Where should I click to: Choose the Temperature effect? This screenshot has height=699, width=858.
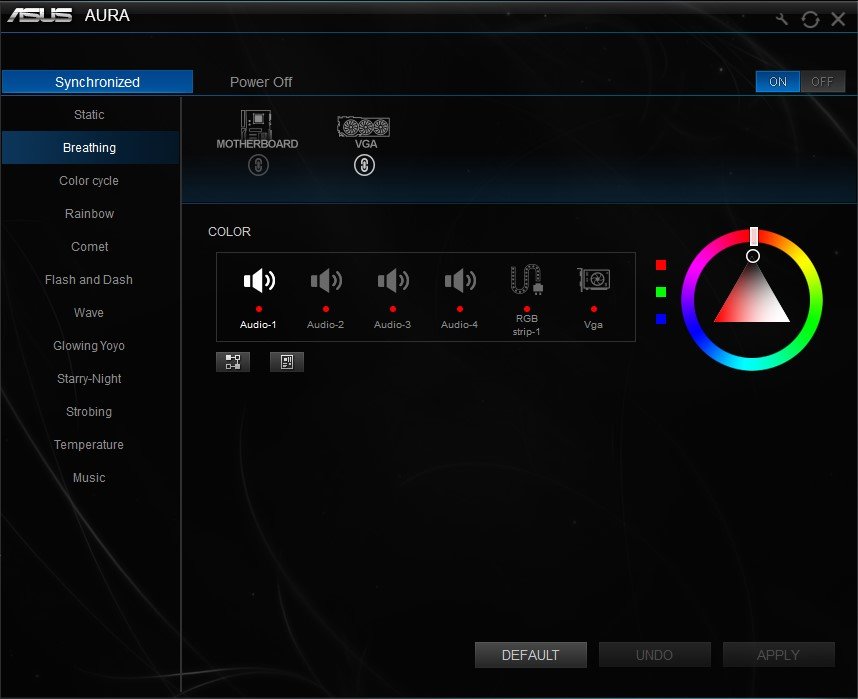89,444
